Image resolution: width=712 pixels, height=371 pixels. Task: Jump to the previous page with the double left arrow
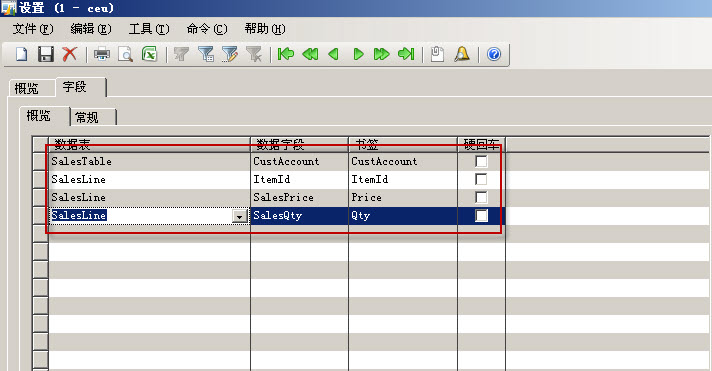(x=310, y=54)
